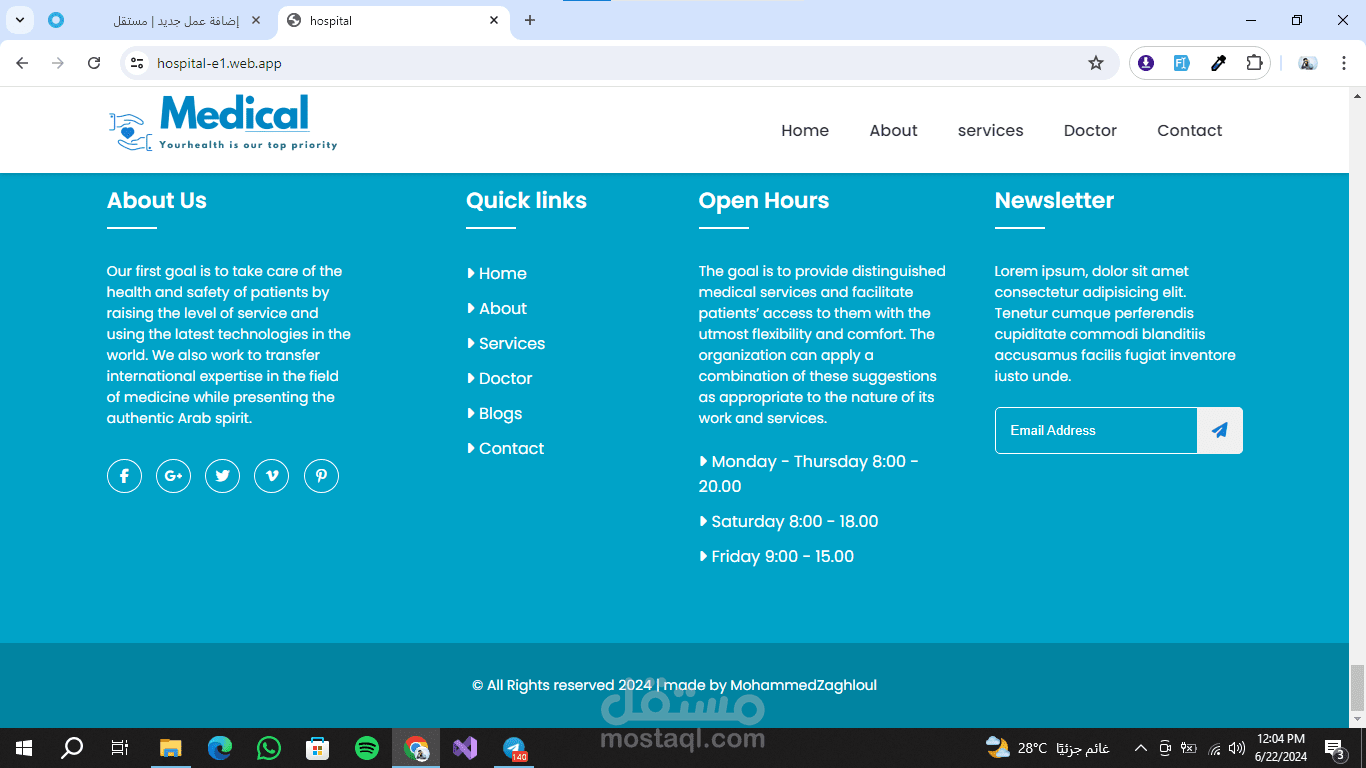Image resolution: width=1366 pixels, height=768 pixels.
Task: Submit newsletter with paper plane button
Action: [1220, 430]
